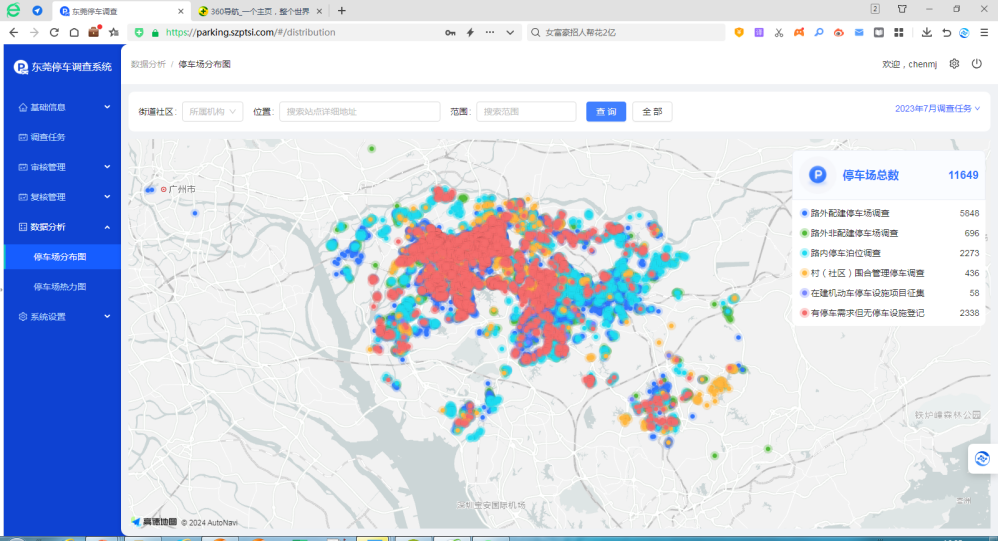Click the power logout icon
This screenshot has width=998, height=541.
[977, 64]
